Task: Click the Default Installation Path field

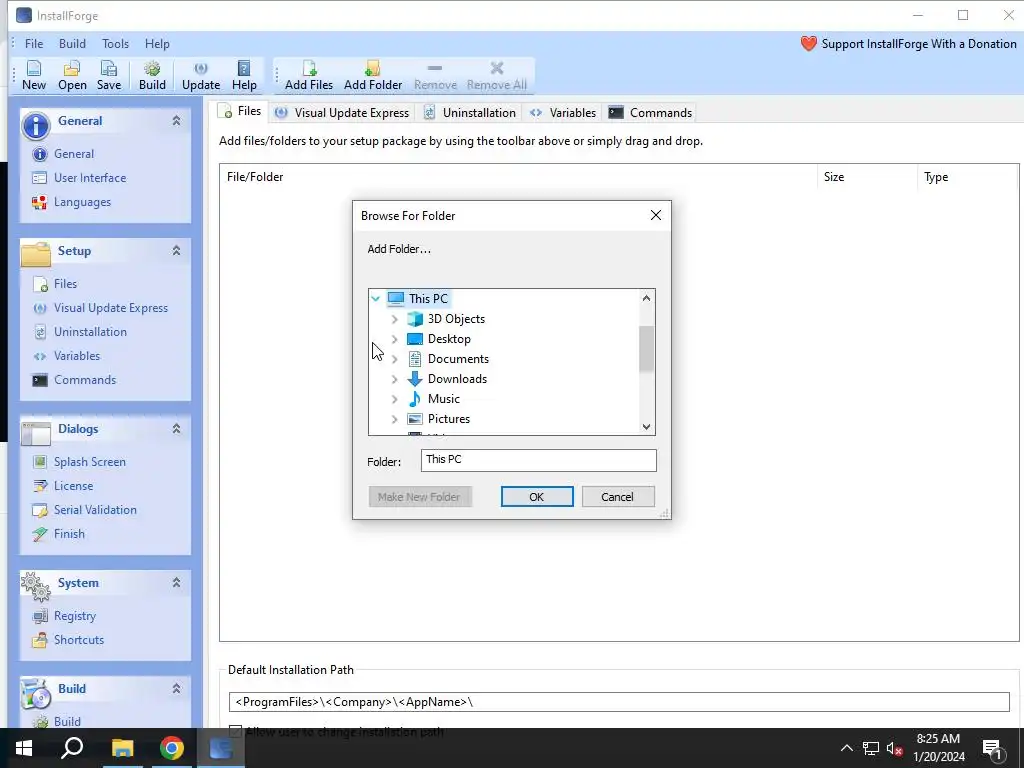Action: coord(619,702)
